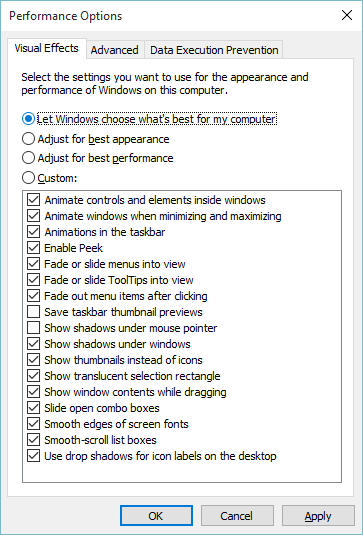Switch to the Visual Effects tab

[47, 48]
